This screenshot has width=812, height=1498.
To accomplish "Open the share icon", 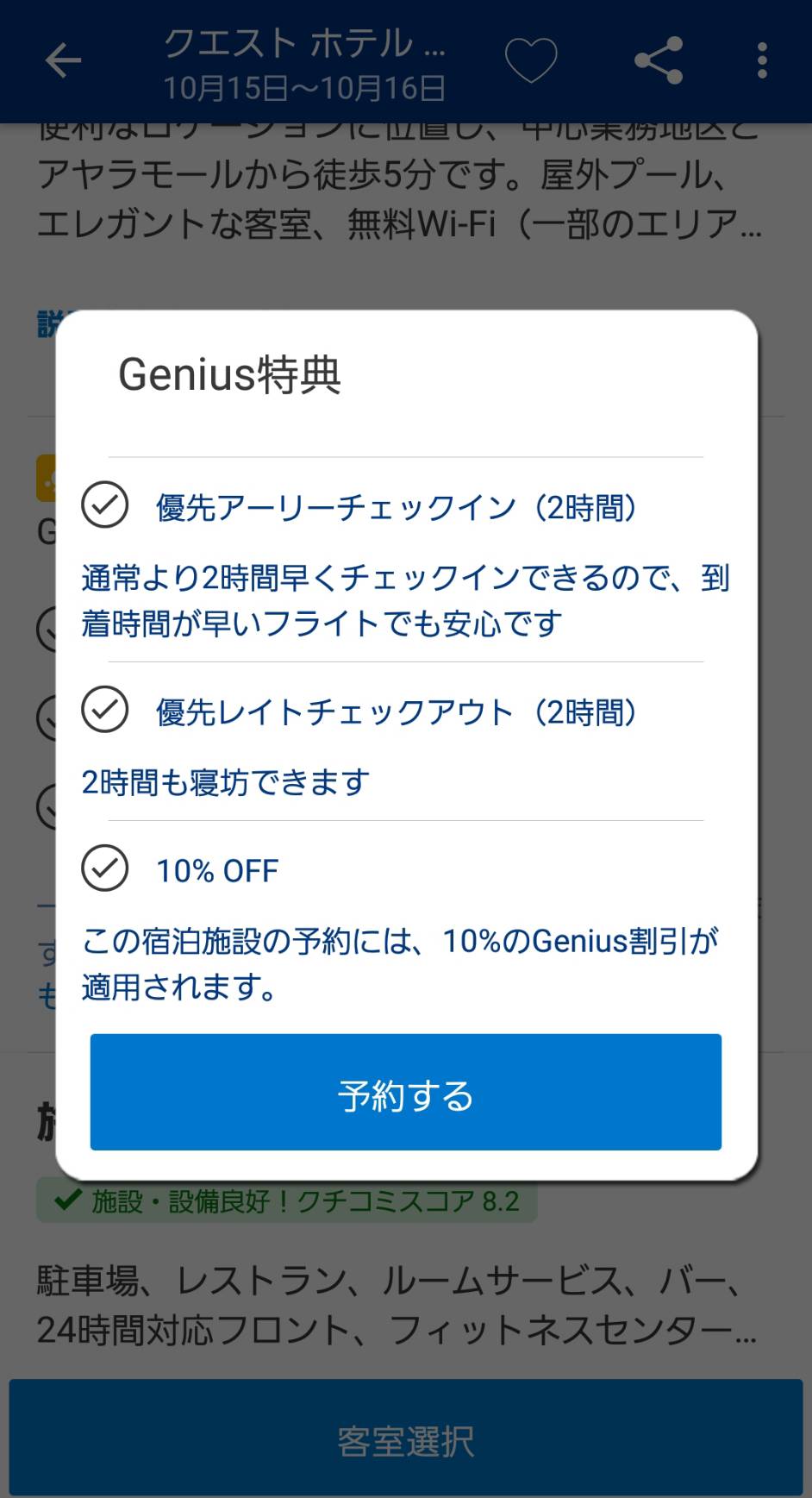I will pos(659,61).
